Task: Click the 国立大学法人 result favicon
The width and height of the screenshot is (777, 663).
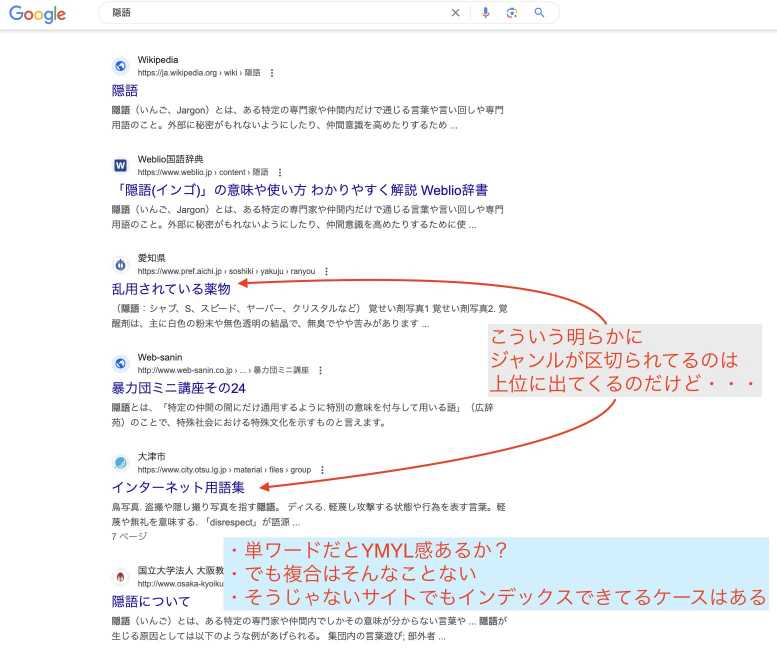Action: tap(120, 577)
